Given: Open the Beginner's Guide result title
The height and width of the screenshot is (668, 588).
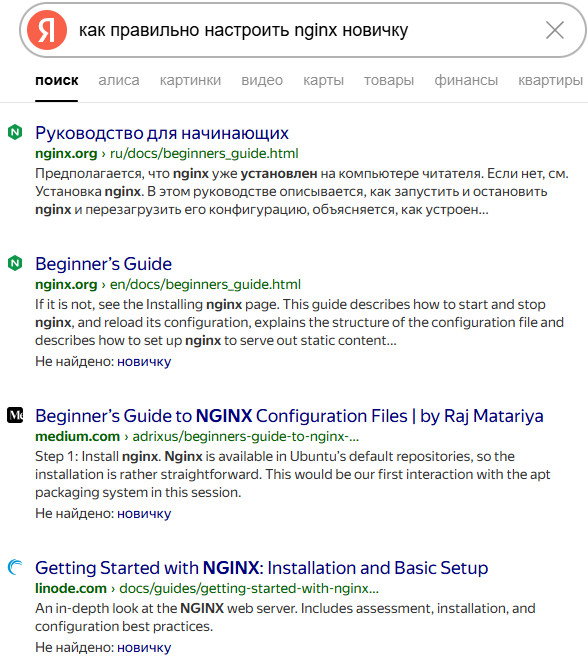Looking at the screenshot, I should tap(104, 264).
